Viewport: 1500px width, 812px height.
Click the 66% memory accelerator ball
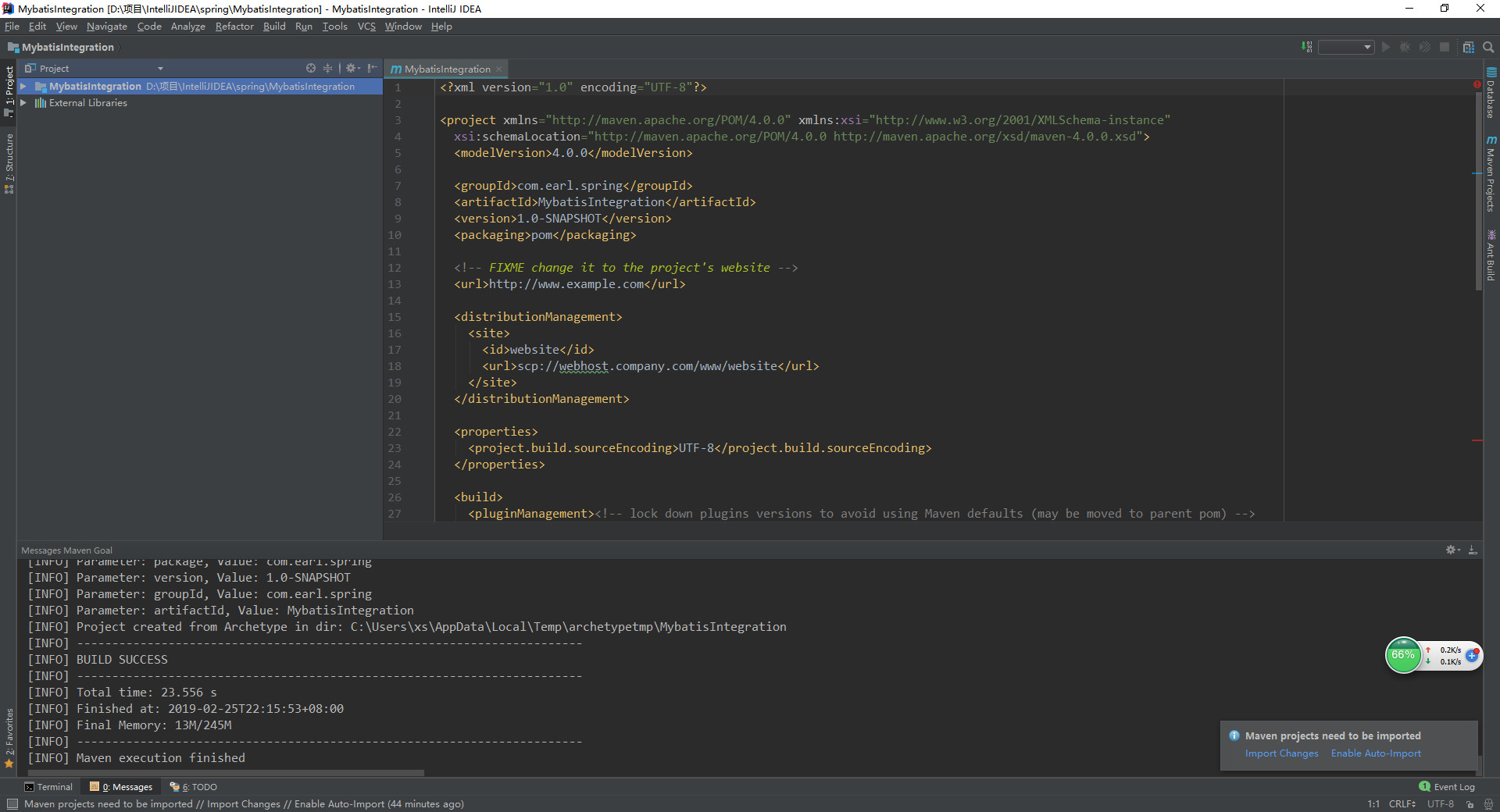click(x=1403, y=655)
